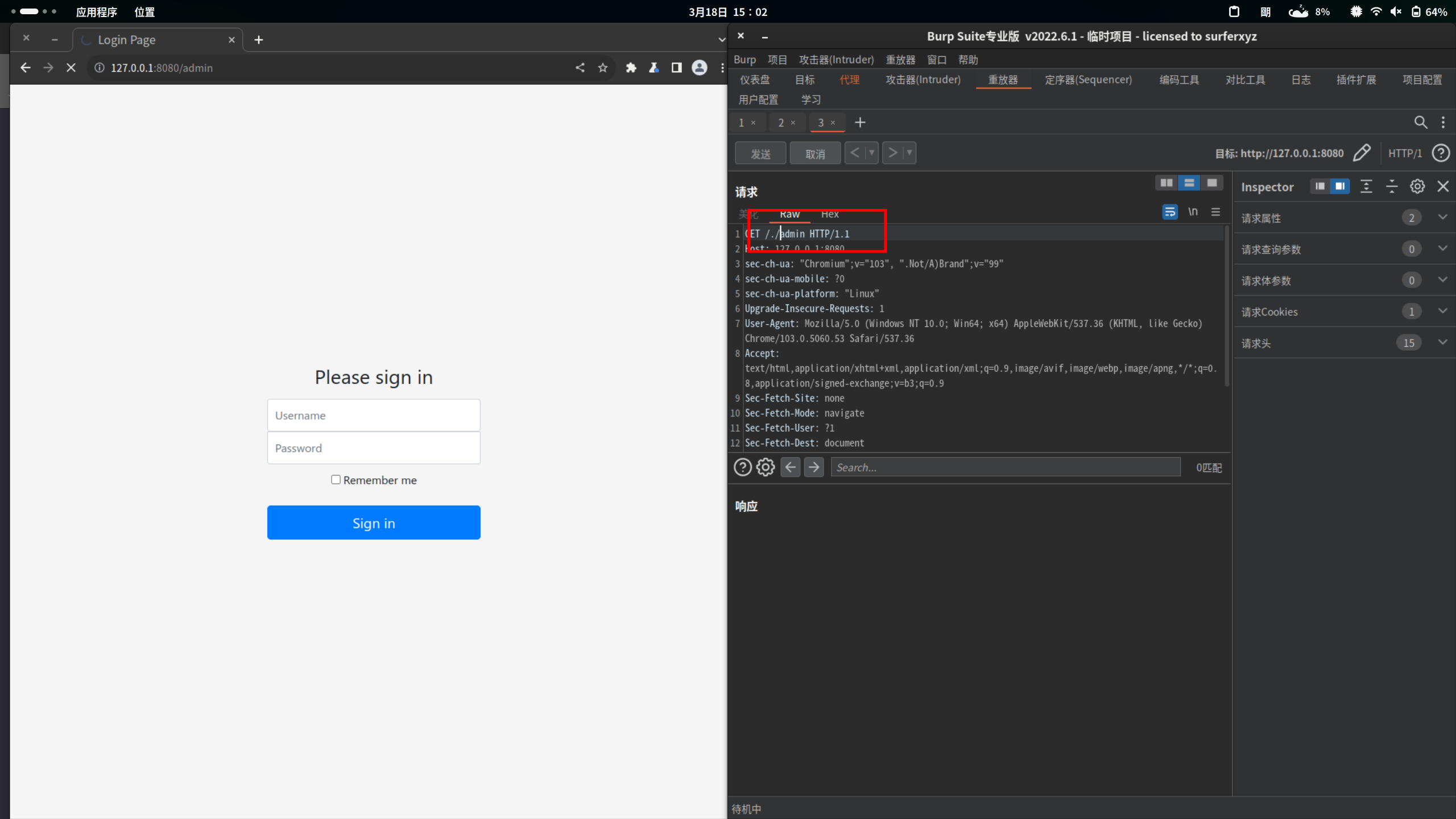
Task: Click the search help question icon
Action: (x=743, y=467)
